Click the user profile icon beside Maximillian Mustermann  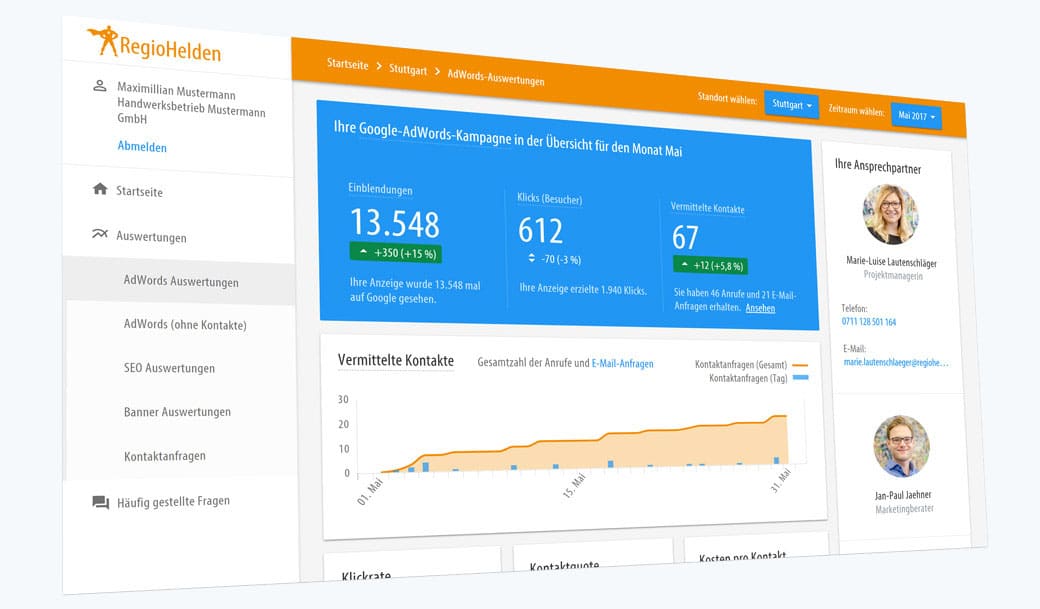99,86
